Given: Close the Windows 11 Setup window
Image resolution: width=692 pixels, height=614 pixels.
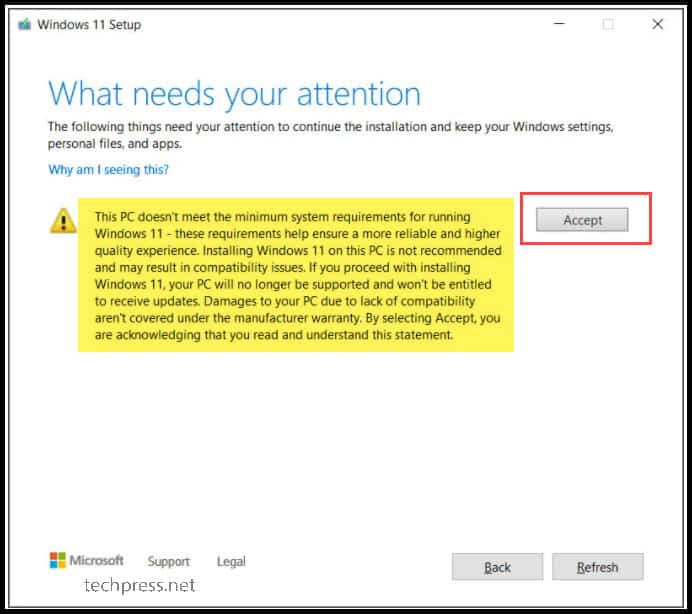Looking at the screenshot, I should pos(658,24).
